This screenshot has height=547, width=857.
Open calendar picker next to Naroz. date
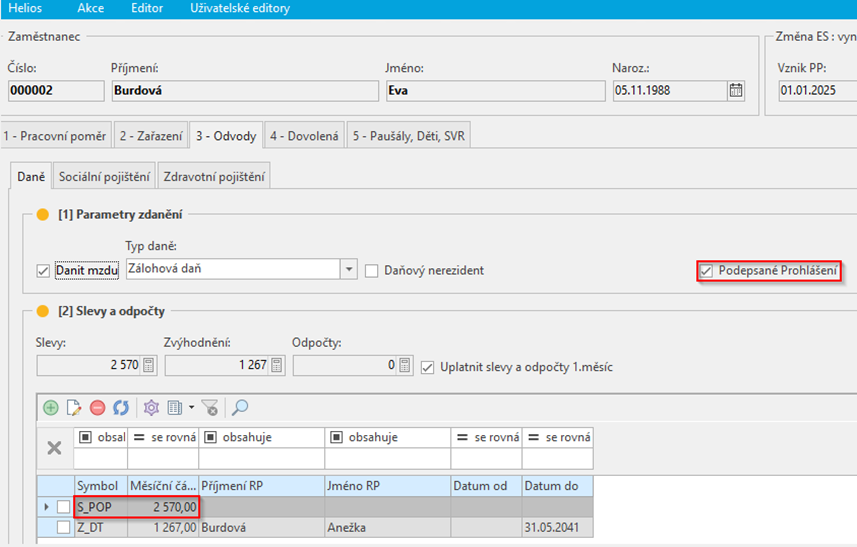click(x=736, y=90)
